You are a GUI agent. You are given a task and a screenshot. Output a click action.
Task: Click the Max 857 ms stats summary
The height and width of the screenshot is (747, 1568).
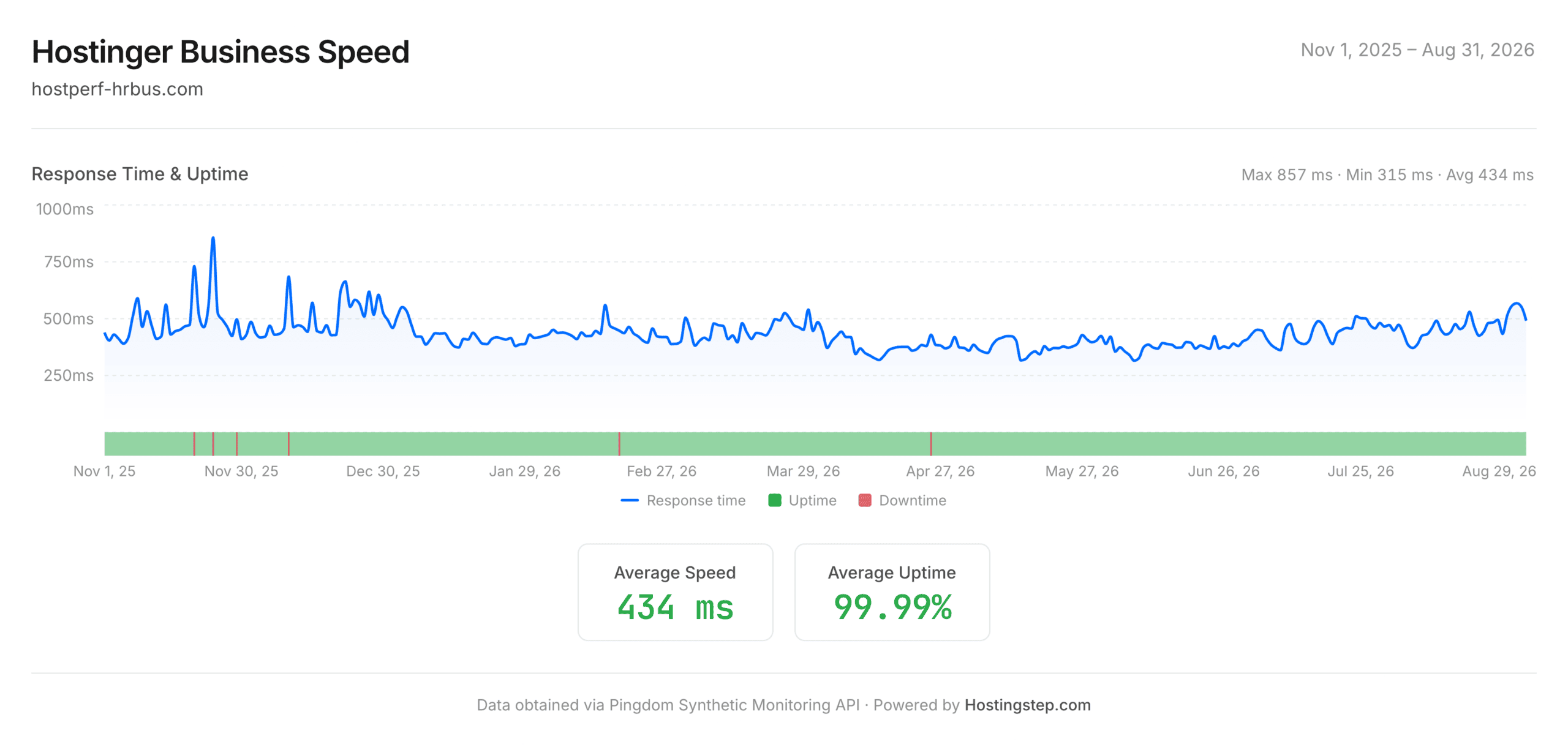[1387, 175]
